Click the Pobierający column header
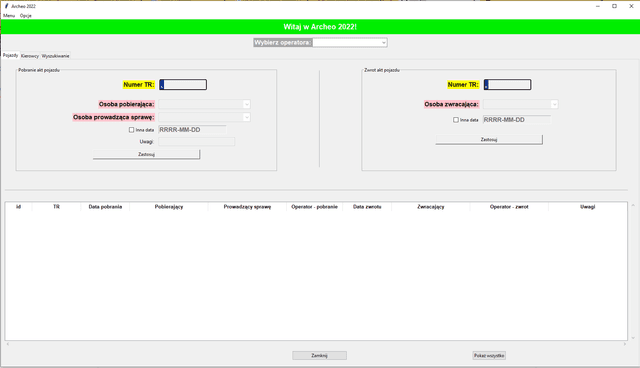 click(169, 207)
